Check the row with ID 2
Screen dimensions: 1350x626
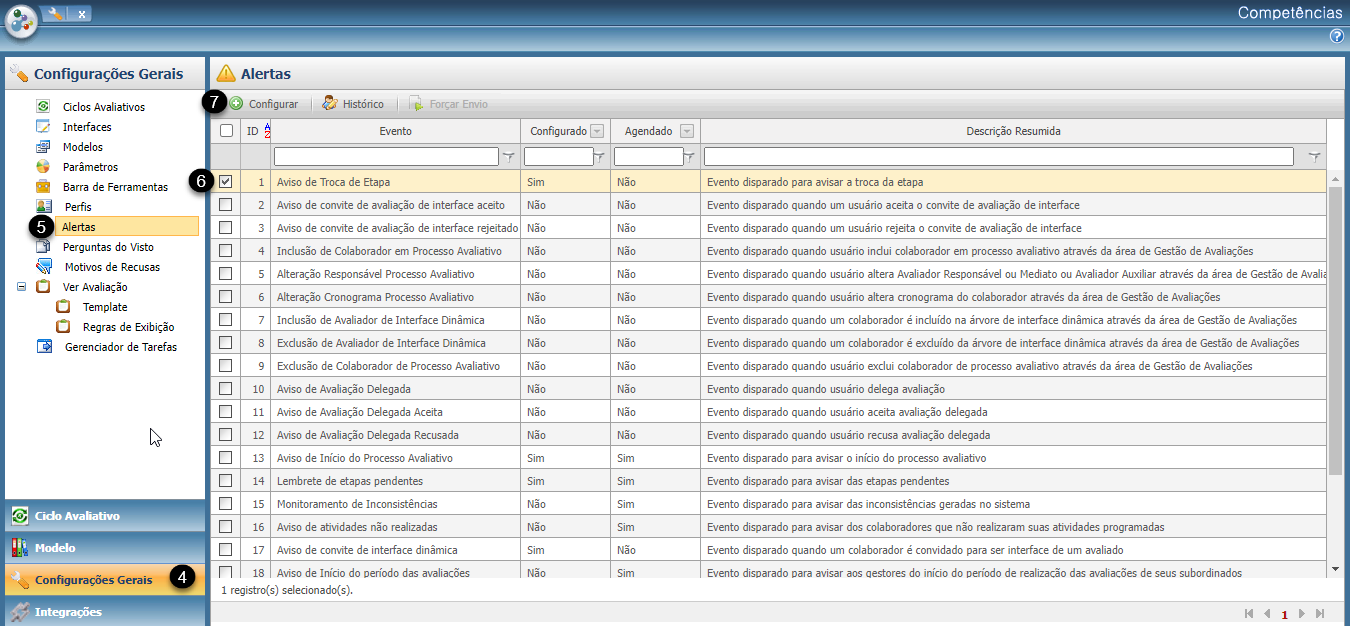point(226,204)
